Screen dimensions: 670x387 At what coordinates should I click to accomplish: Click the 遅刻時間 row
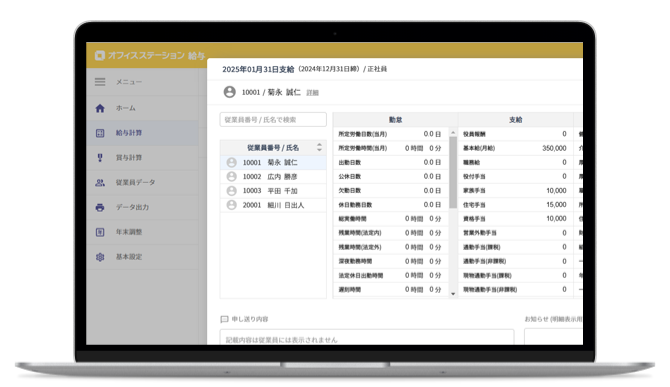click(391, 290)
